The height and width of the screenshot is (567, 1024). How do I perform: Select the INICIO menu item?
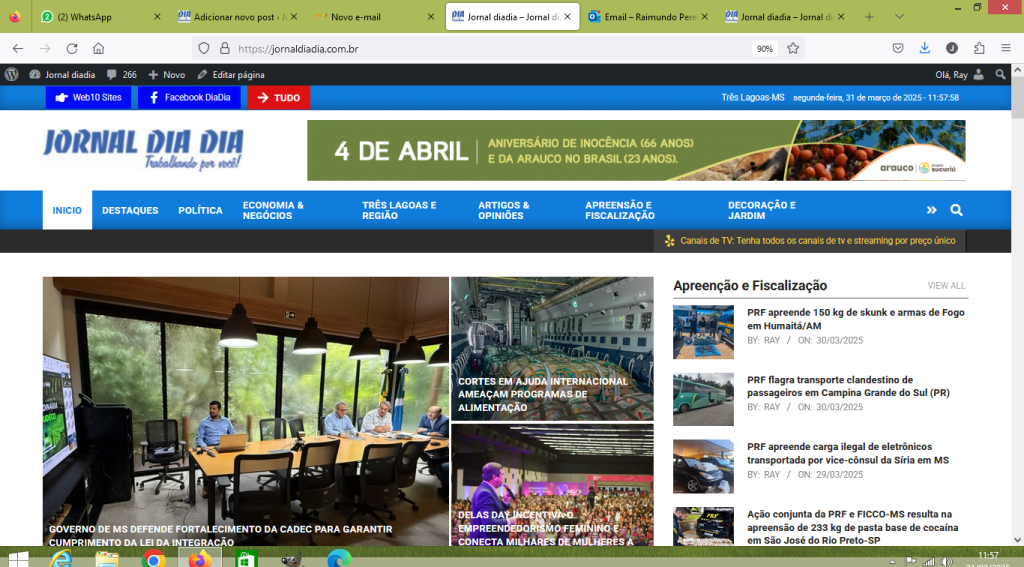click(67, 210)
